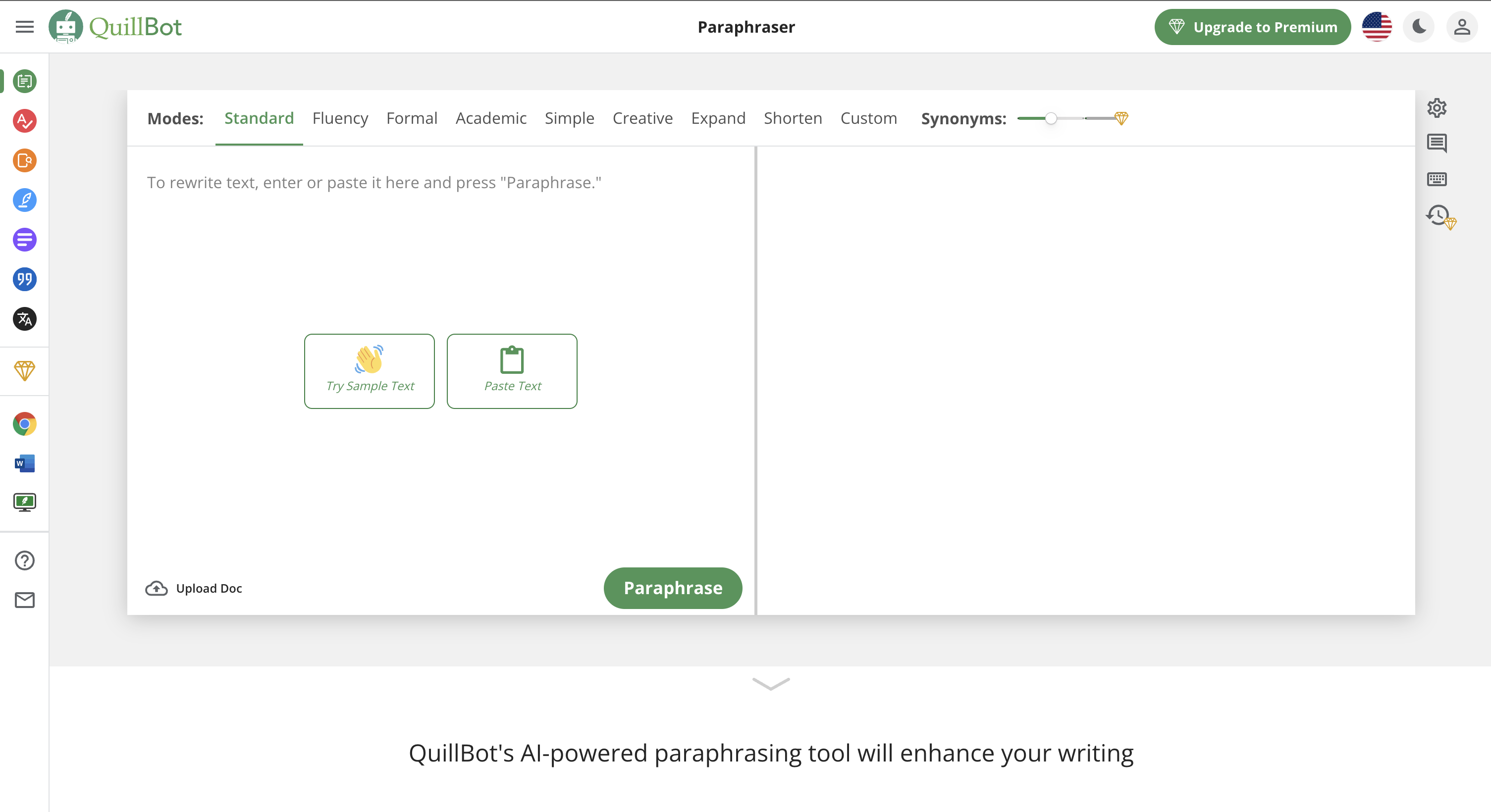Toggle dark mode moon icon
Image resolution: width=1491 pixels, height=812 pixels.
pyautogui.click(x=1419, y=27)
